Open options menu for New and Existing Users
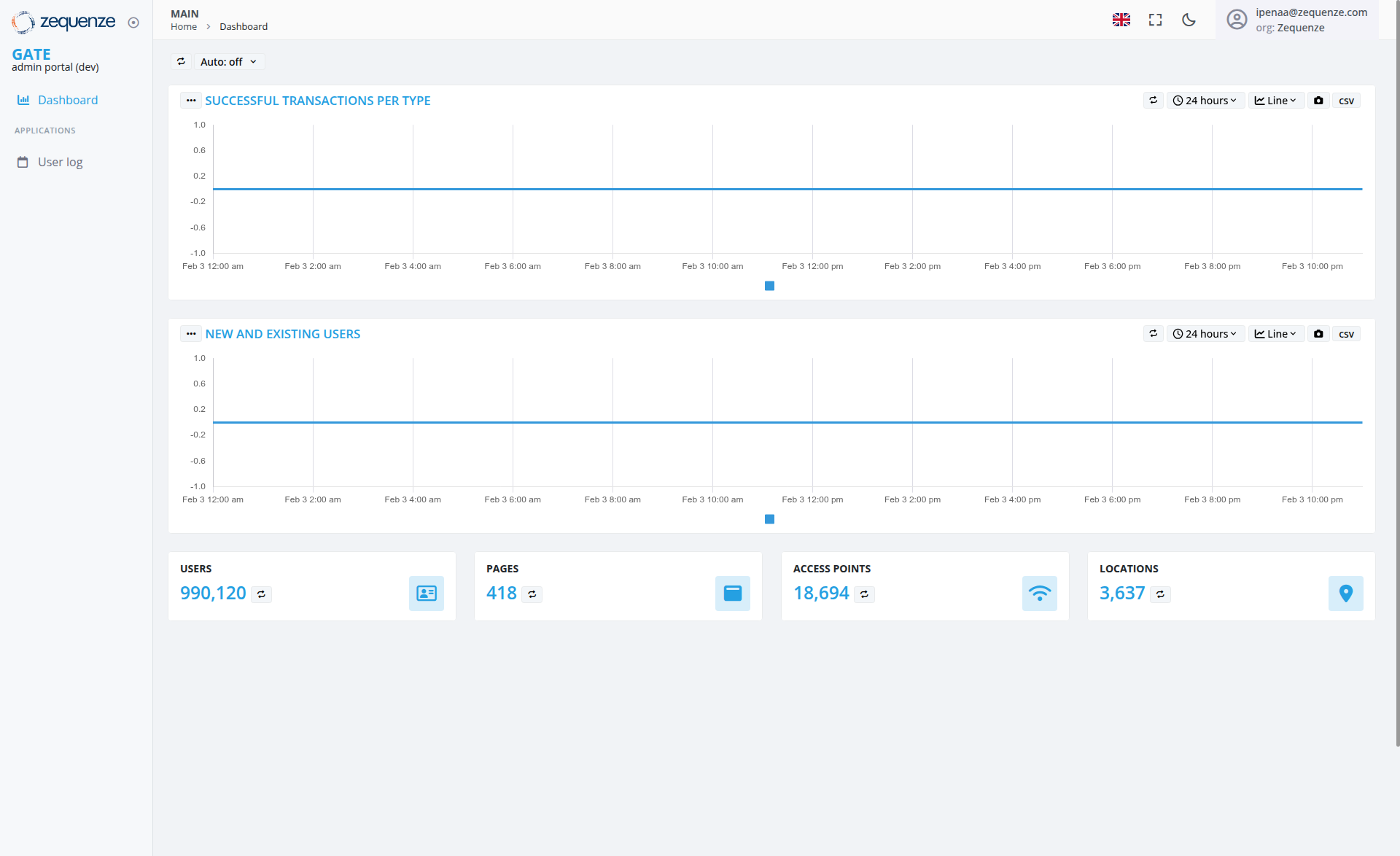This screenshot has height=856, width=1400. pos(191,334)
